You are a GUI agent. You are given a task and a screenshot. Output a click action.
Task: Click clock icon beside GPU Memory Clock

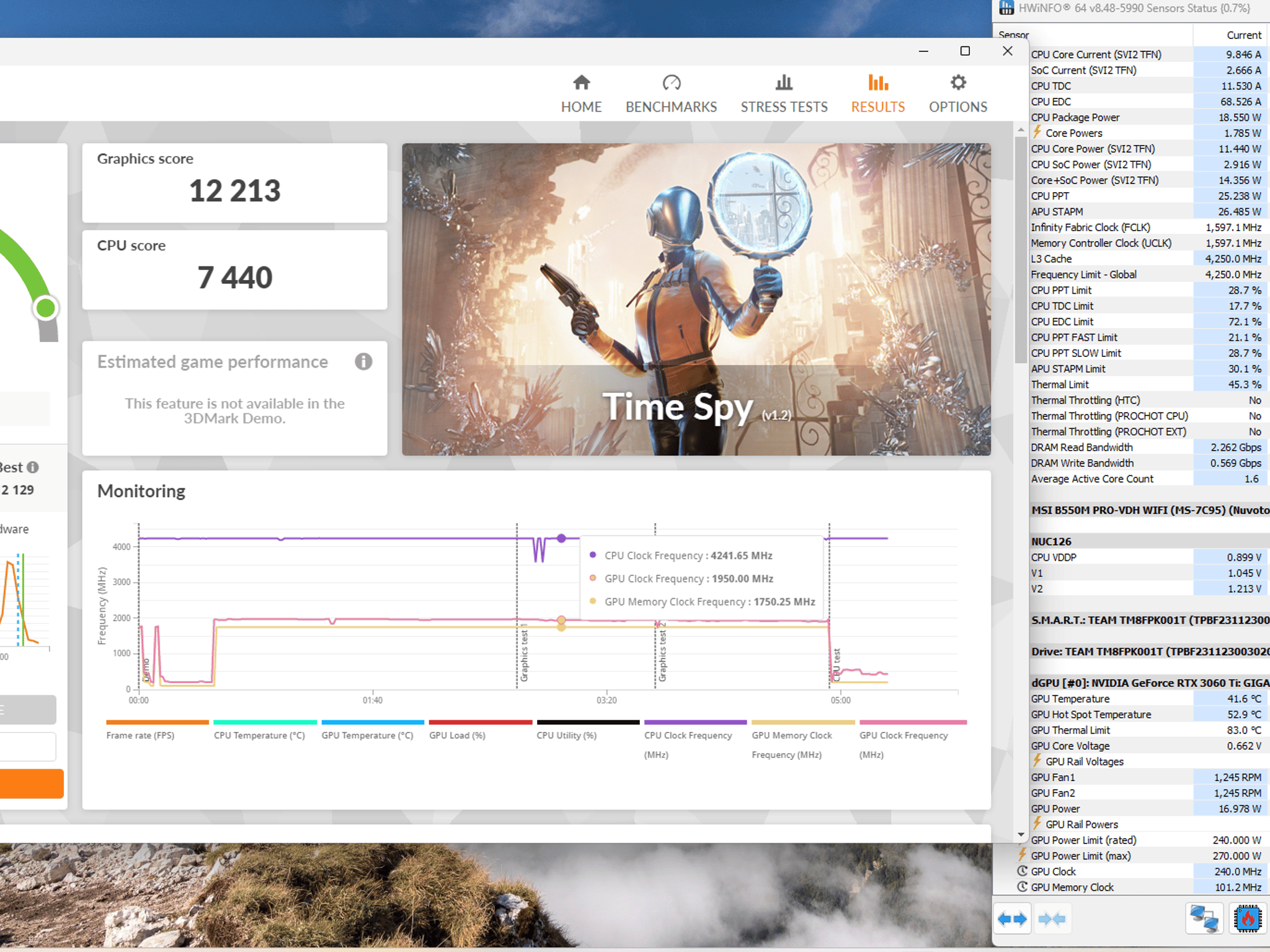coord(1023,886)
